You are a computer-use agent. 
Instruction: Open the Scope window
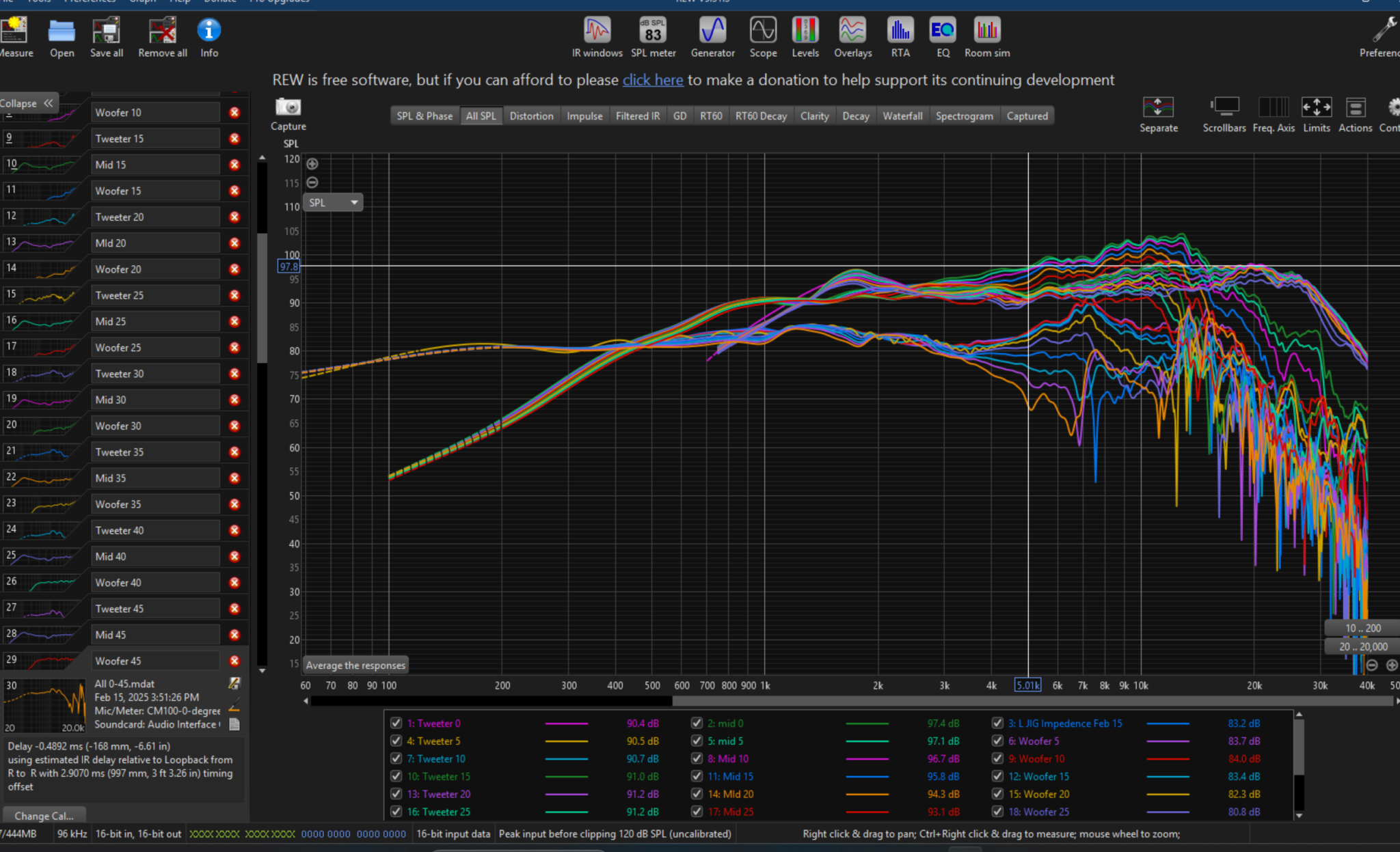[763, 38]
